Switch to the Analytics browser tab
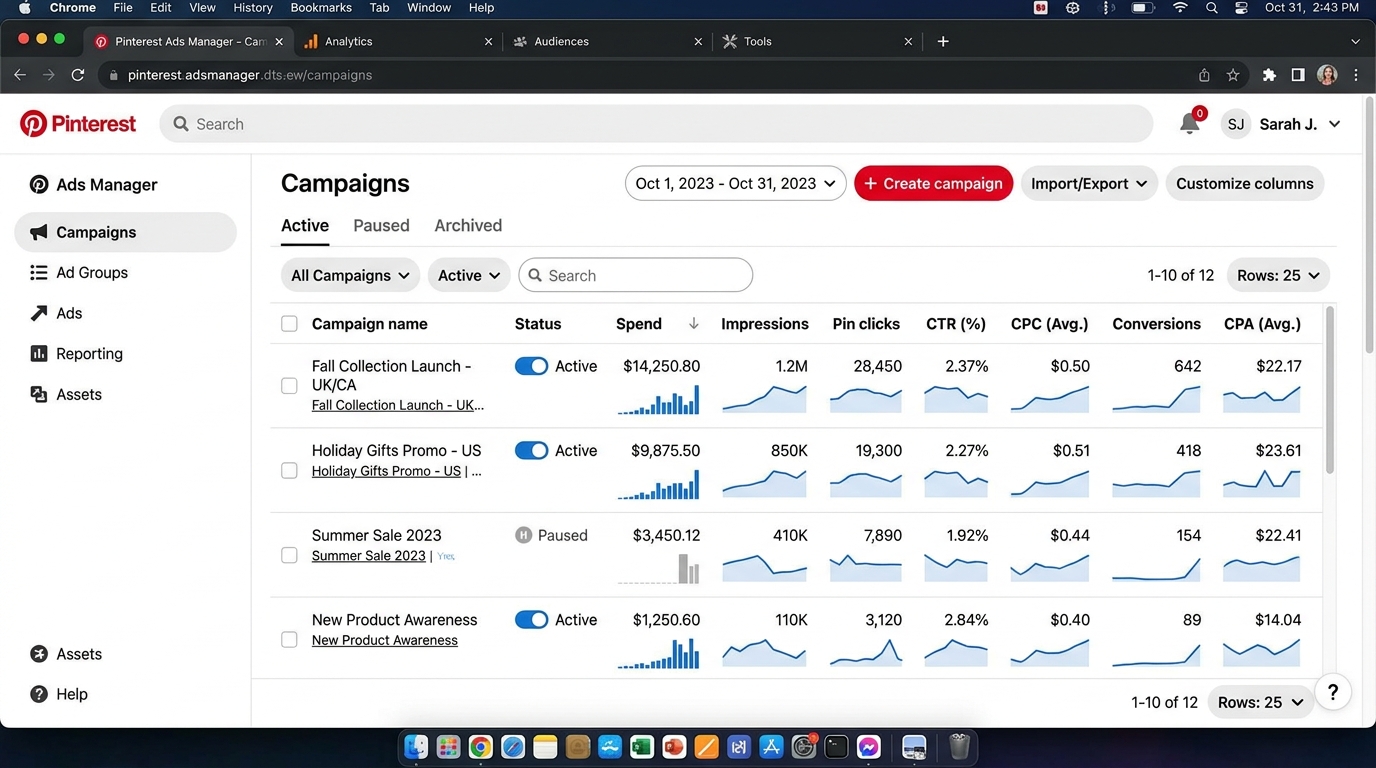This screenshot has height=768, width=1376. tap(398, 41)
